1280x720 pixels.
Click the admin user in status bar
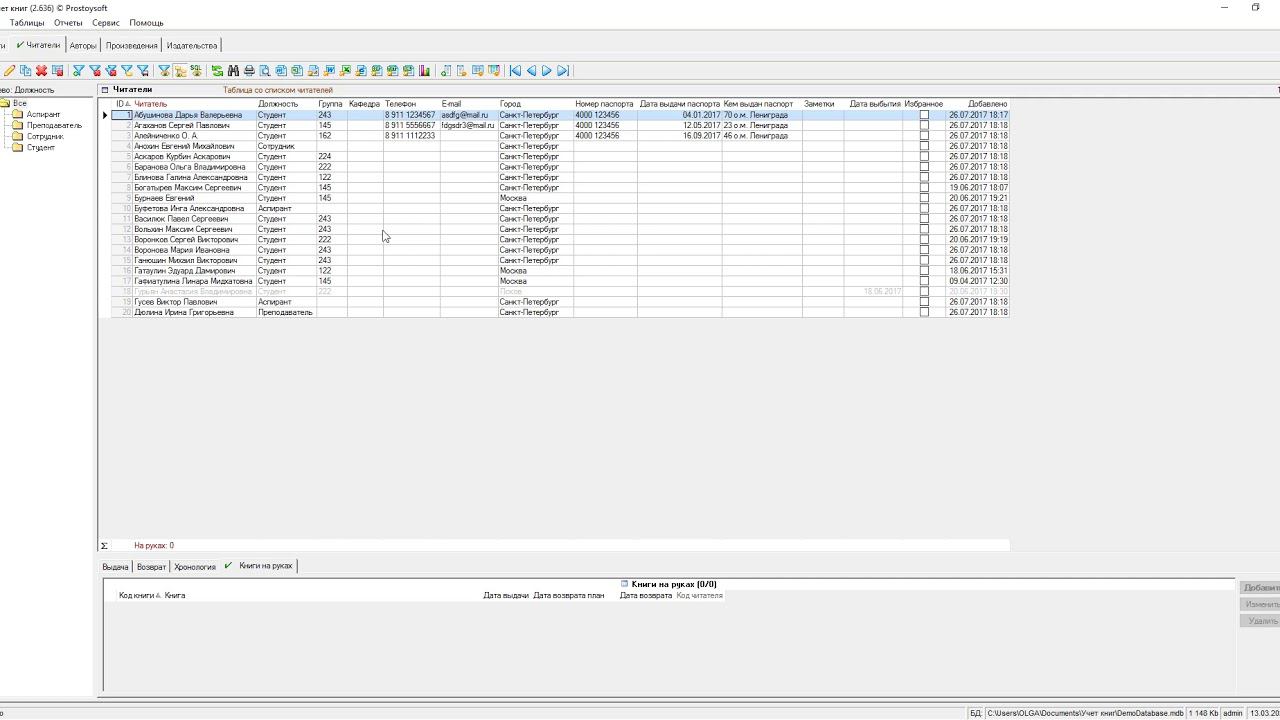[x=1233, y=714]
